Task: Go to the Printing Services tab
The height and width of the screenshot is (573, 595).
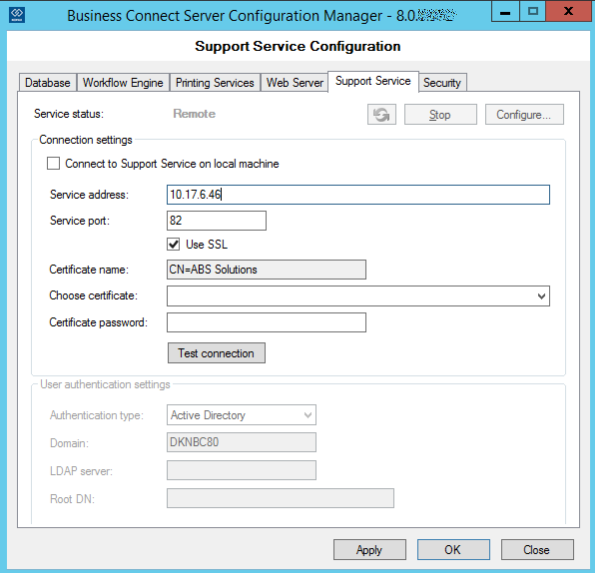Action: coord(215,82)
